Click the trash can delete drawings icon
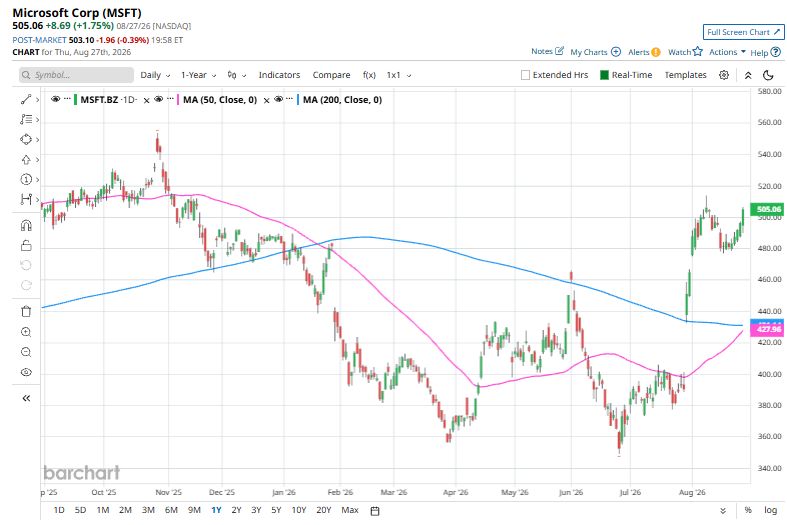Screen dimensions: 787x525 26,312
